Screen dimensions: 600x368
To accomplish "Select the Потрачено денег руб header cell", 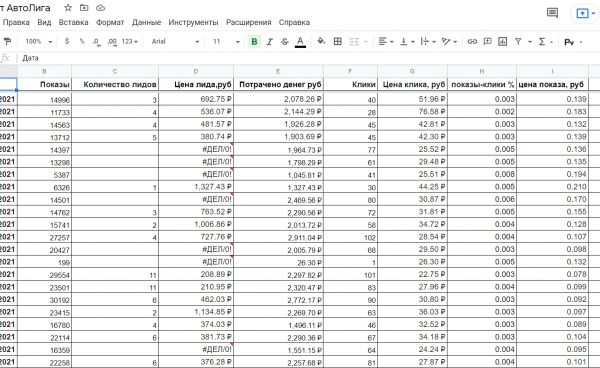I will (x=279, y=85).
